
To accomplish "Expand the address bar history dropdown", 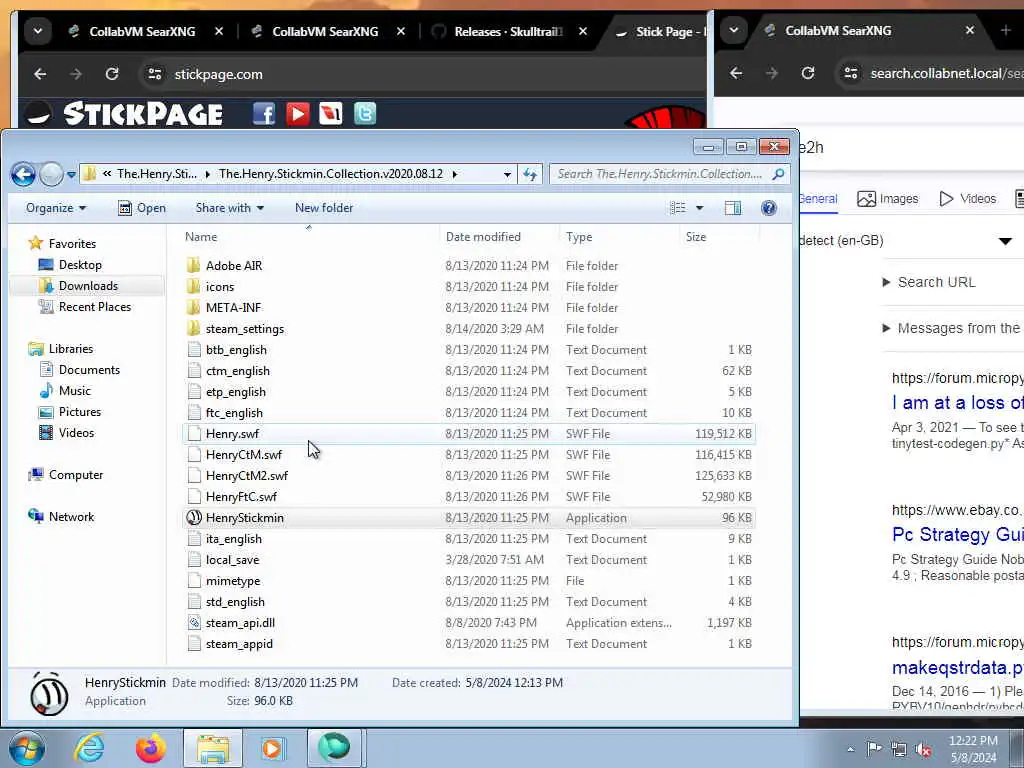I will 507,174.
